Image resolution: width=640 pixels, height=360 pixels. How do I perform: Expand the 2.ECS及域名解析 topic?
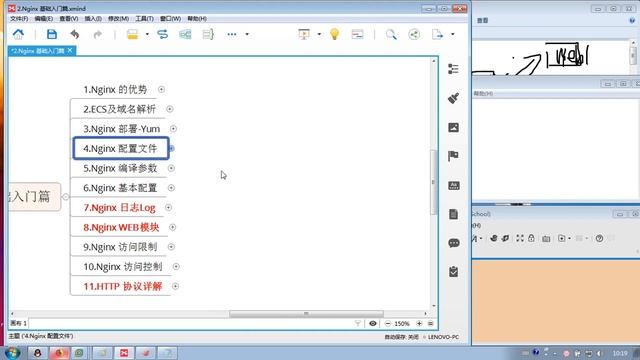[170, 109]
